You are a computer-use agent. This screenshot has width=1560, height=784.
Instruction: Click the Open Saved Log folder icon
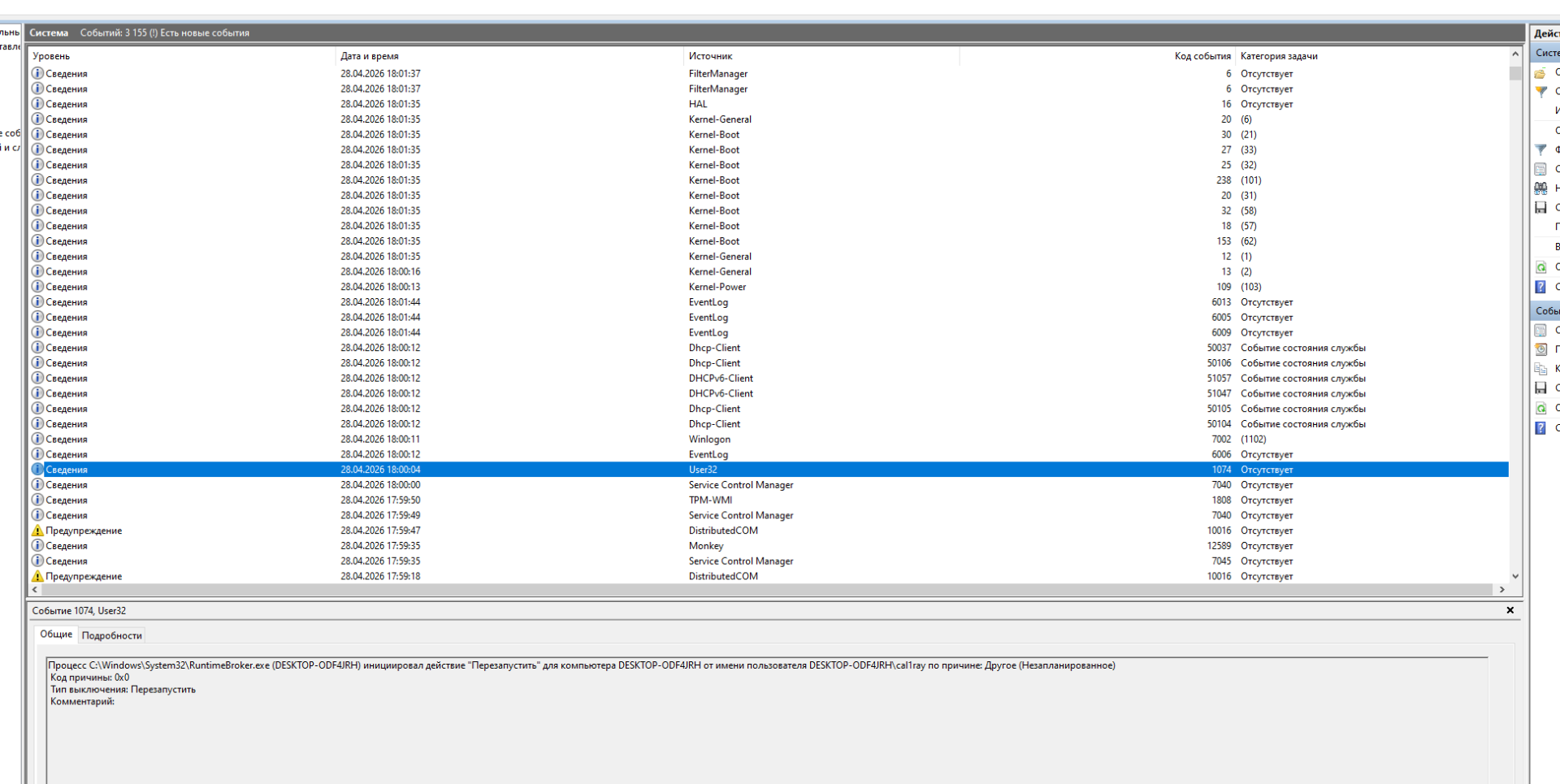coord(1540,73)
